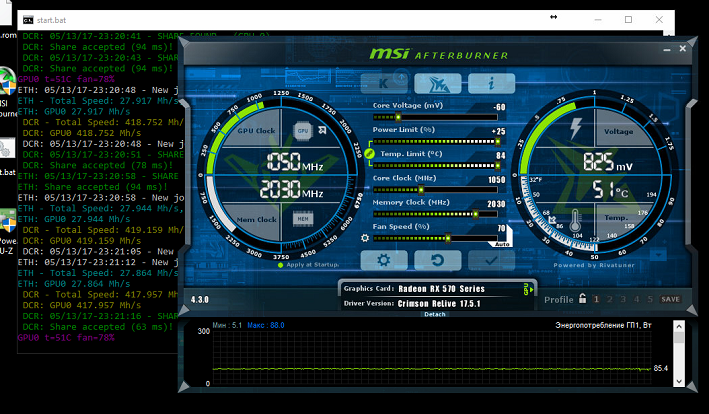This screenshot has width=709, height=414.
Task: Click the Detach monitoring panel tab
Action: coord(435,314)
